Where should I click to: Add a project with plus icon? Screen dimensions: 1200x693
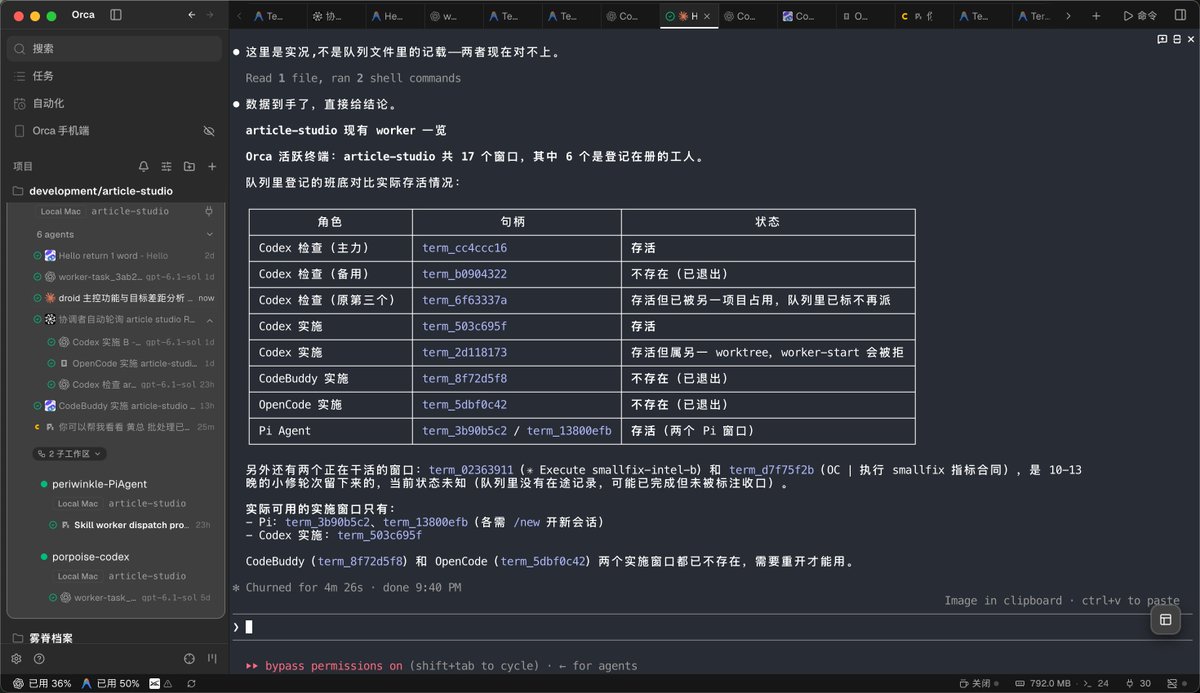[212, 166]
